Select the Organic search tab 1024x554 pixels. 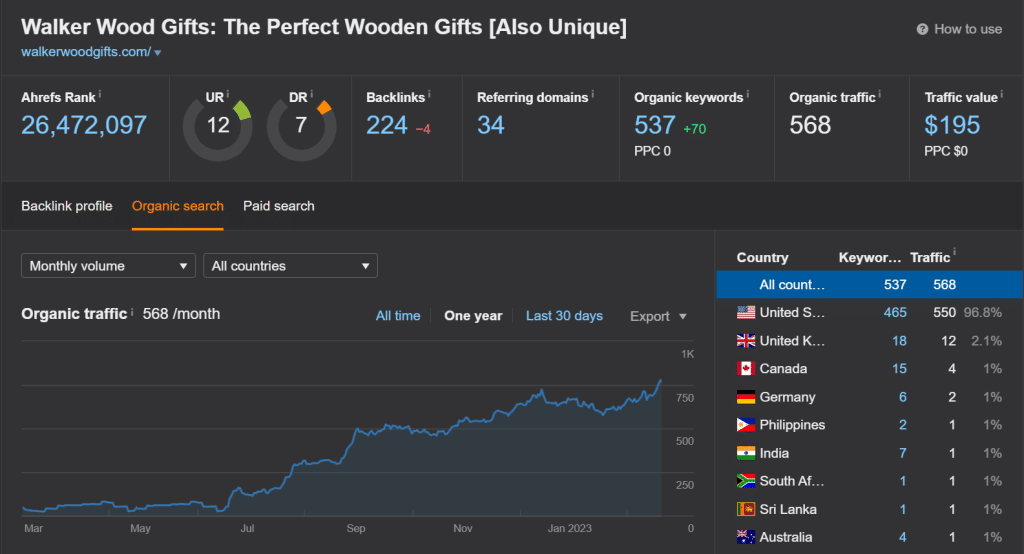click(x=178, y=206)
